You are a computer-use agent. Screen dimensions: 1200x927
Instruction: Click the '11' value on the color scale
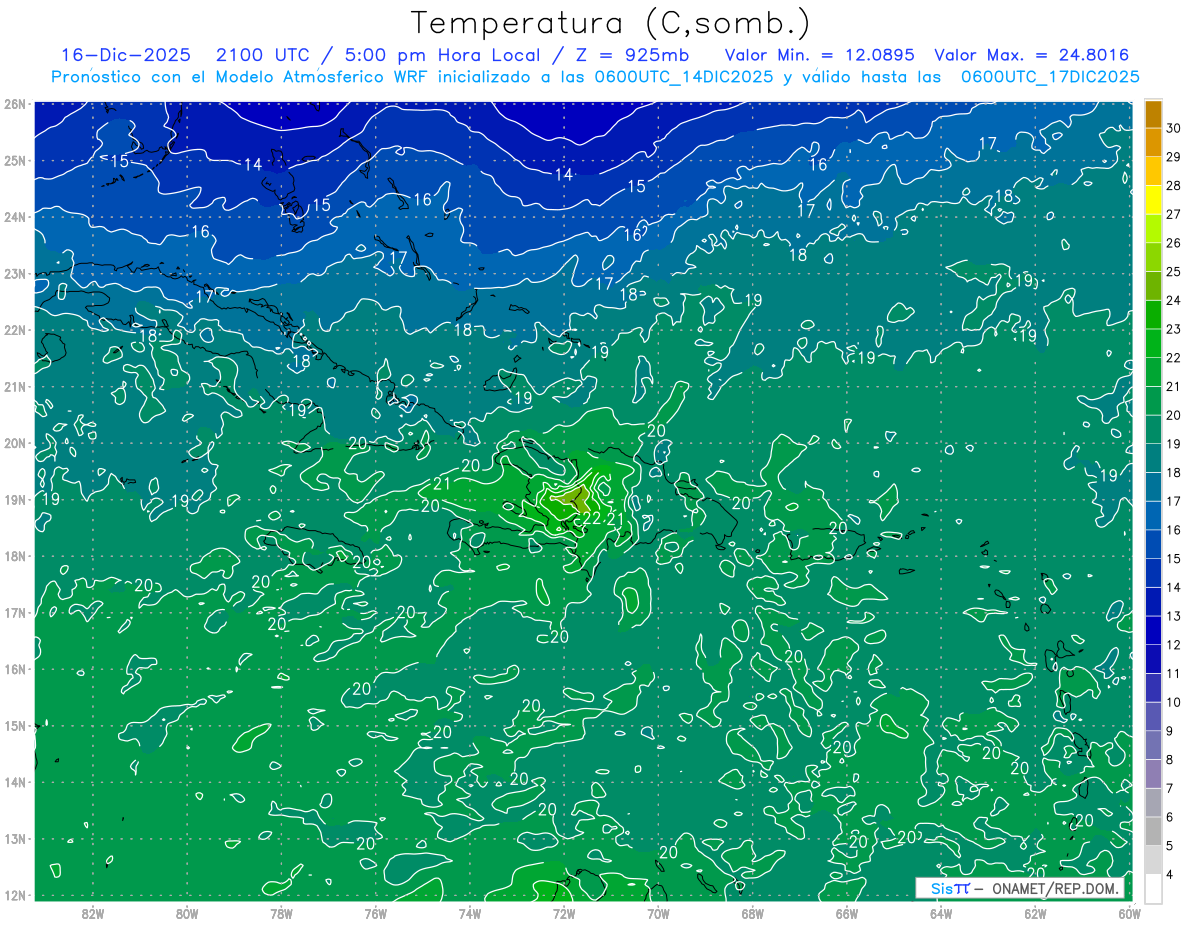pyautogui.click(x=1174, y=674)
